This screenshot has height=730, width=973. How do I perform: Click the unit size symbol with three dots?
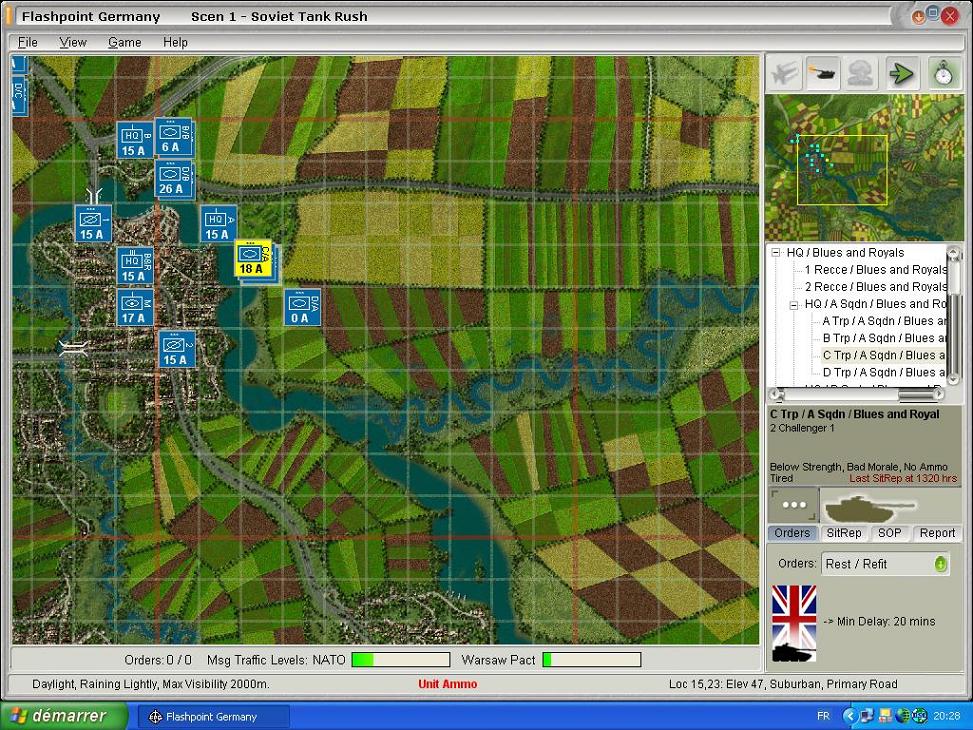pyautogui.click(x=794, y=505)
